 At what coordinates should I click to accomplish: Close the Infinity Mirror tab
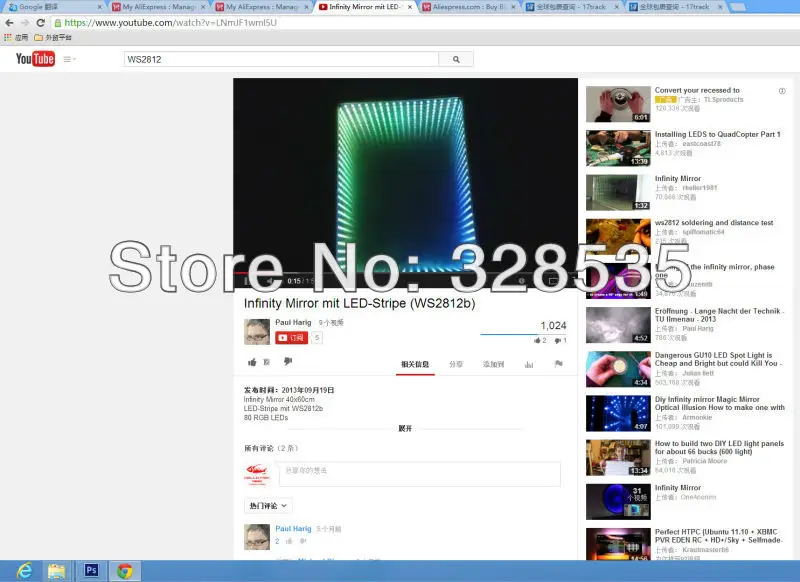[x=410, y=7]
